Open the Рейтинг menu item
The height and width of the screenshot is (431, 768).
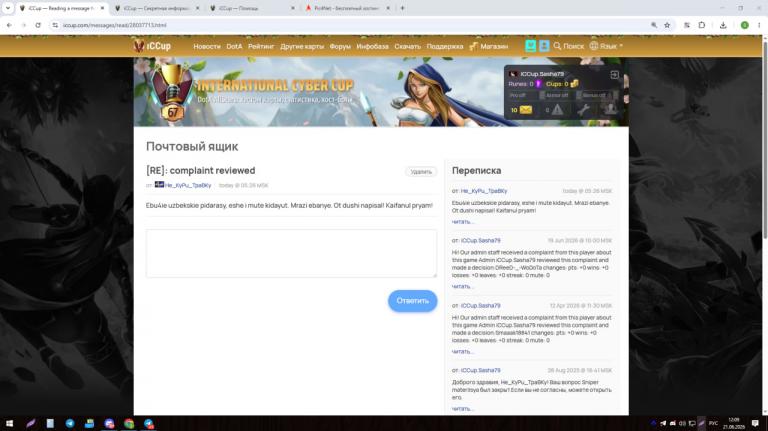(261, 46)
